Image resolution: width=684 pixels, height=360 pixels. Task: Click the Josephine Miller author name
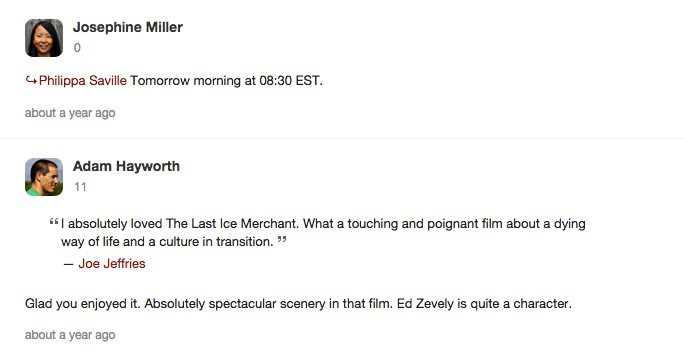coord(128,27)
